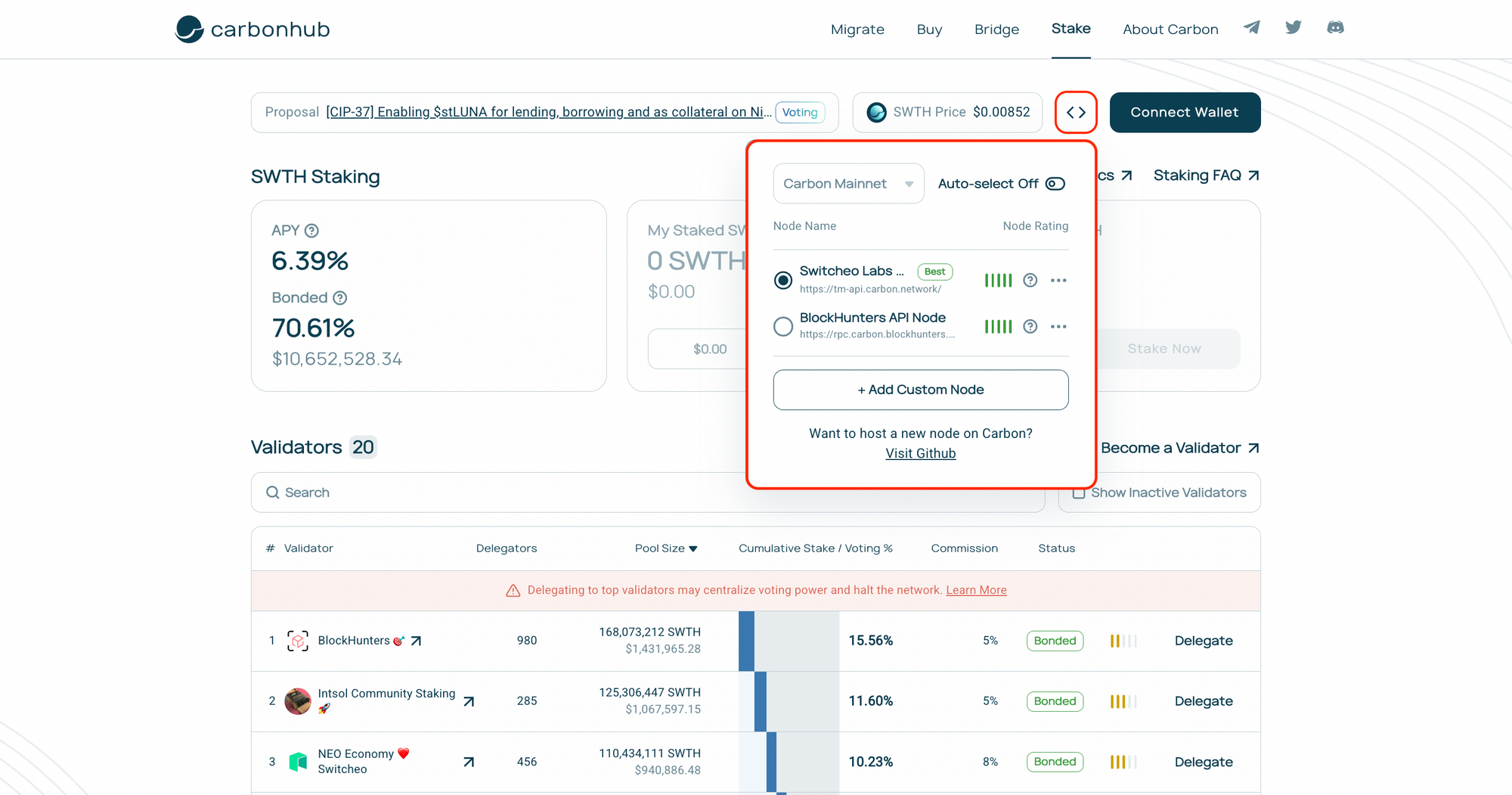Open rating info for Switcheo Labs node

coord(1030,281)
